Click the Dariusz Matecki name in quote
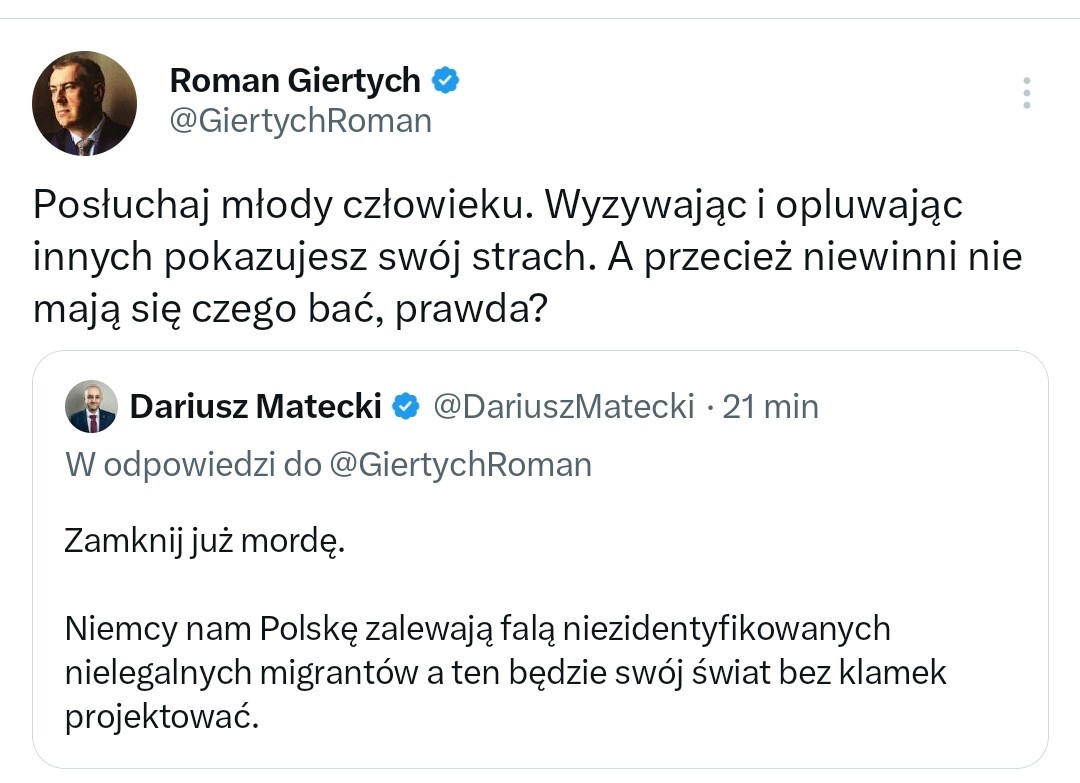1080x783 pixels. tap(256, 406)
